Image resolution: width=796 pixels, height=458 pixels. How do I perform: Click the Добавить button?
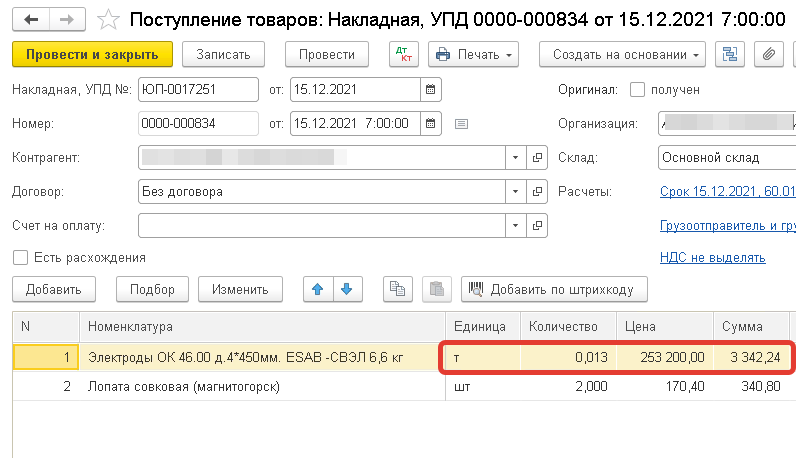[54, 289]
